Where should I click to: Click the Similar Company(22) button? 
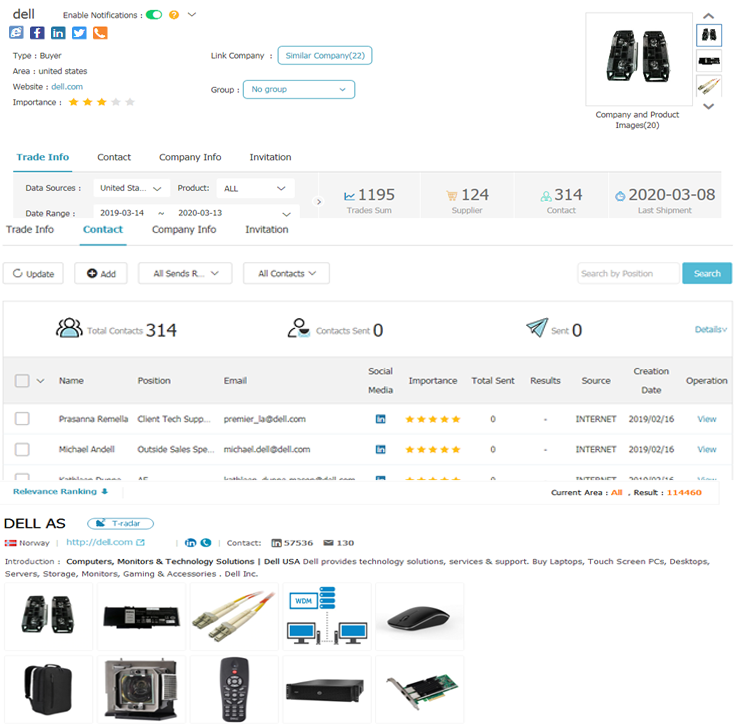(325, 55)
